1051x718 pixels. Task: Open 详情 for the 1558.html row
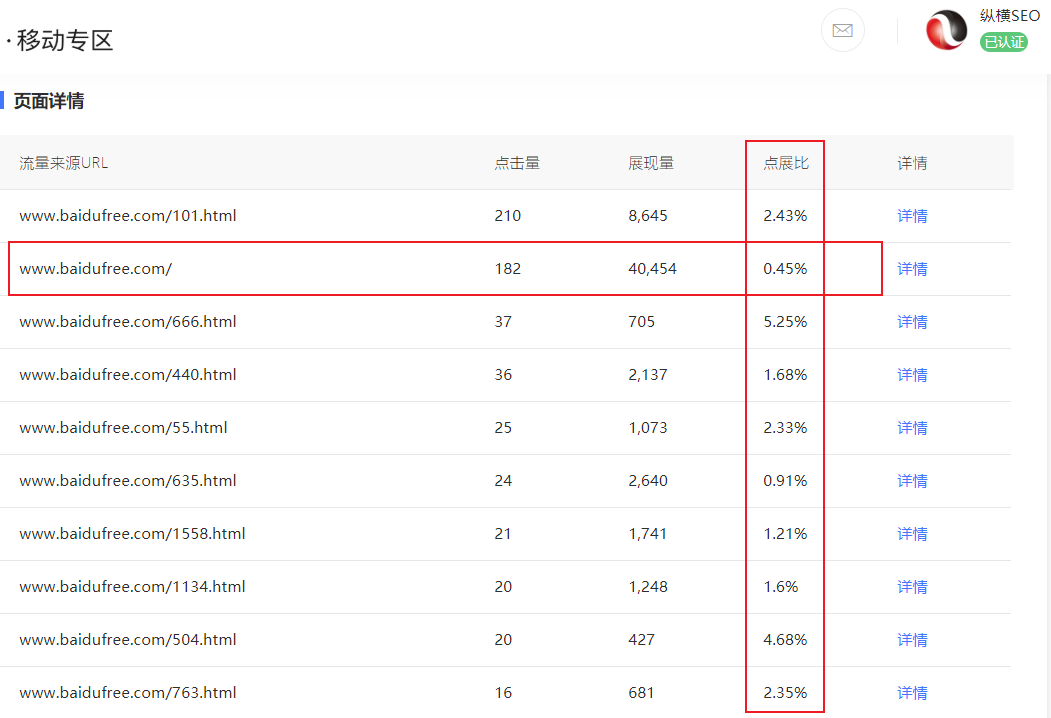tap(912, 534)
